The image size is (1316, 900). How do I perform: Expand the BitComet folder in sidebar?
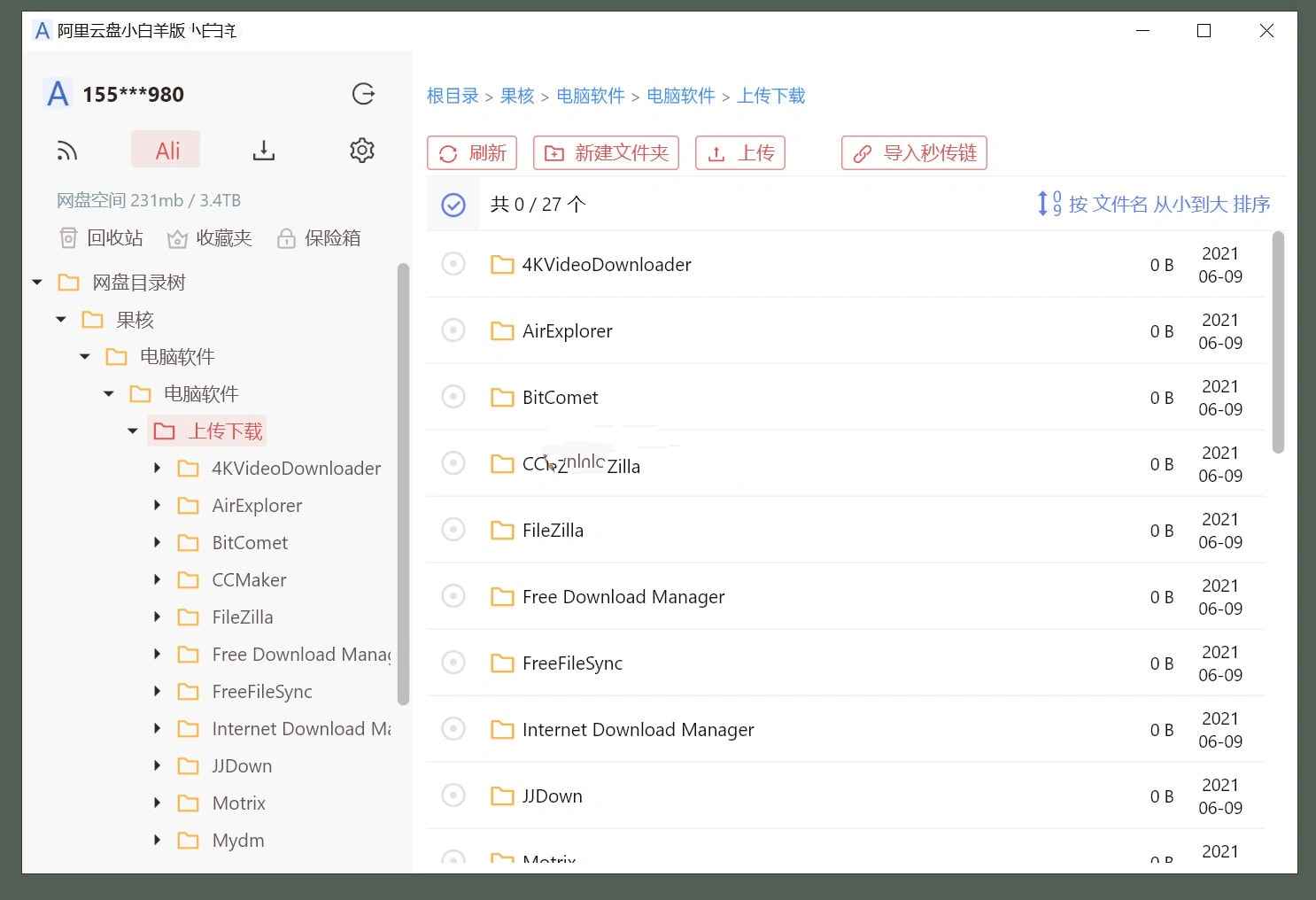157,542
